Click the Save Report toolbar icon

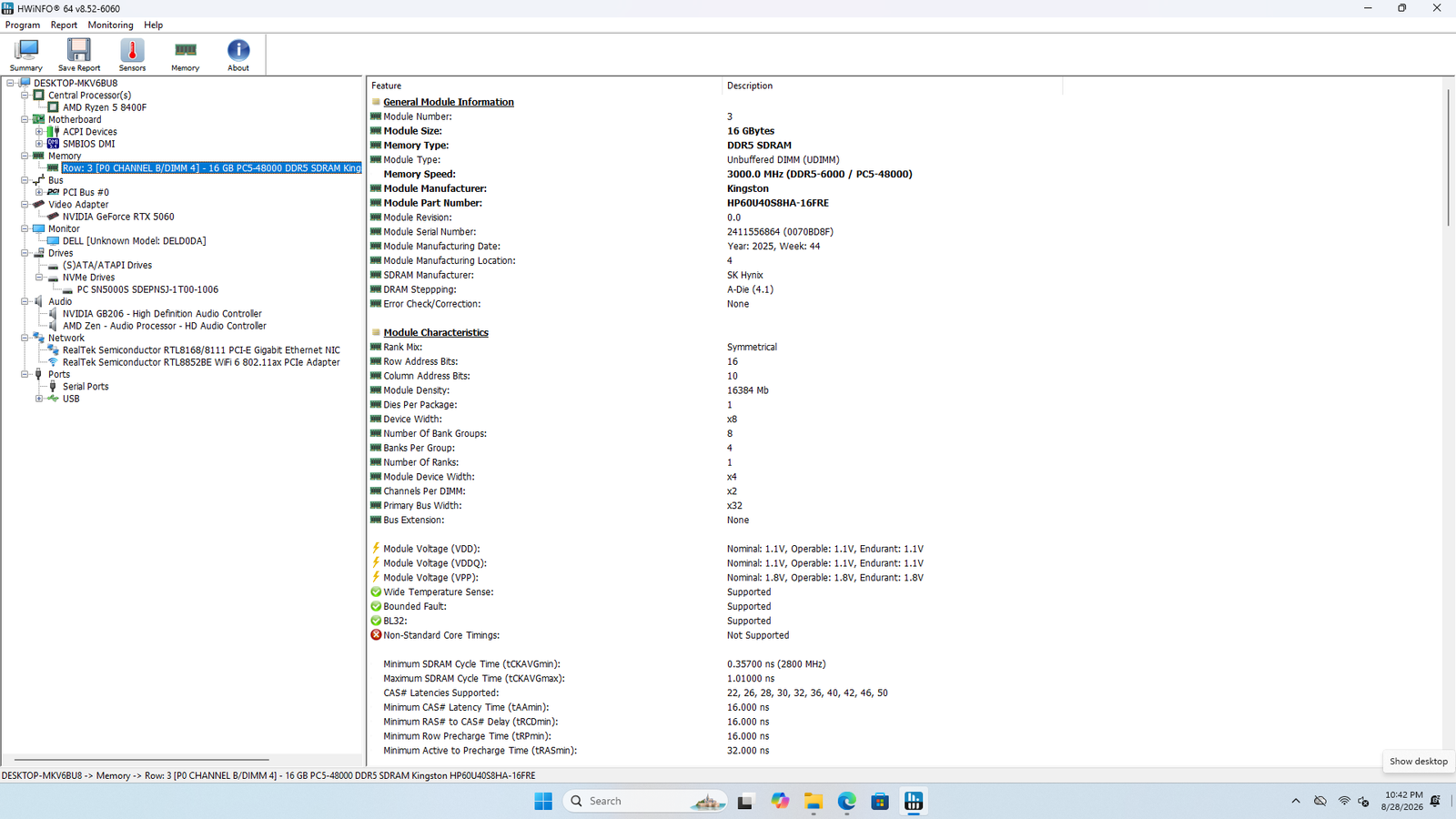pyautogui.click(x=79, y=56)
